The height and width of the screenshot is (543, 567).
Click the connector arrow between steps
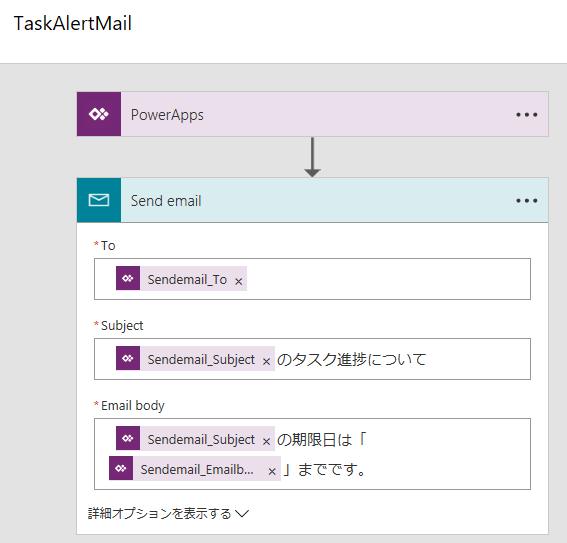coord(312,157)
